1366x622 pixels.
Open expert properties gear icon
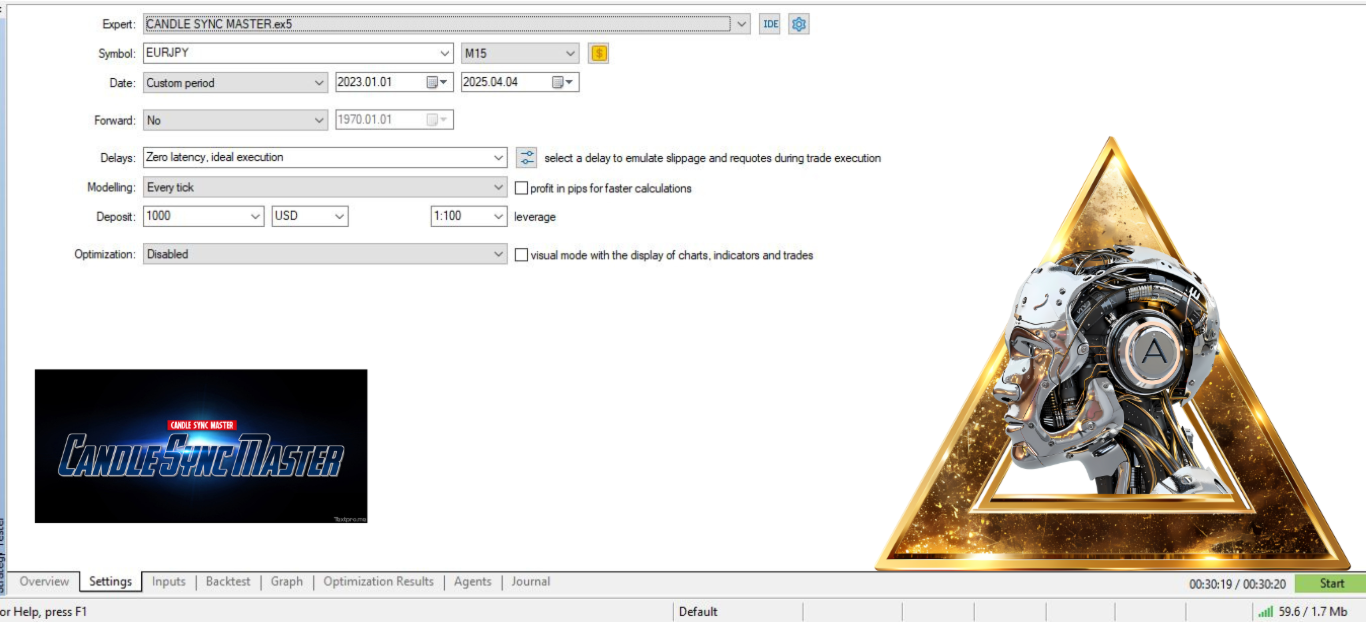[x=798, y=24]
